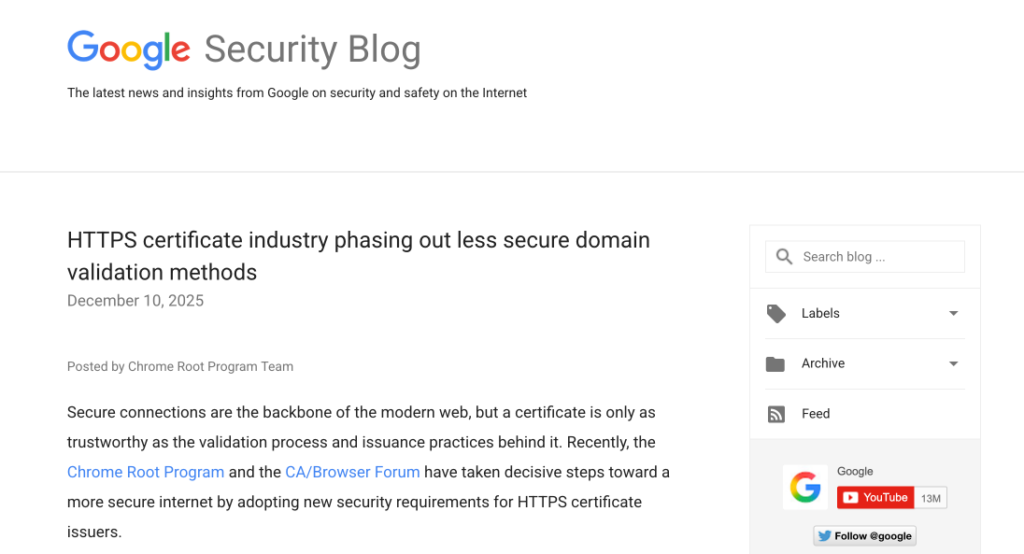
Task: Click the search magnifier icon
Action: pos(784,257)
